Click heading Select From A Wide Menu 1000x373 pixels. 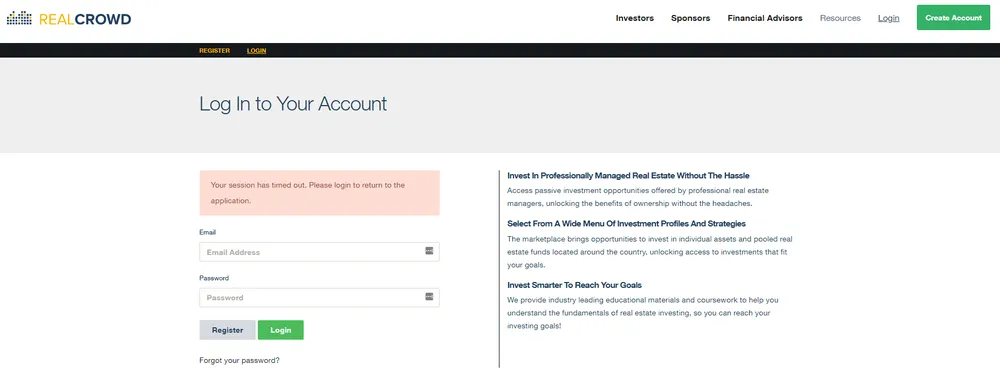click(x=626, y=224)
